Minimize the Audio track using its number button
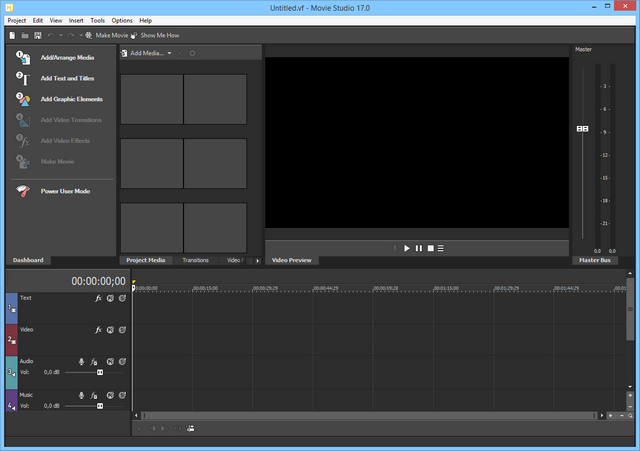 11,372
